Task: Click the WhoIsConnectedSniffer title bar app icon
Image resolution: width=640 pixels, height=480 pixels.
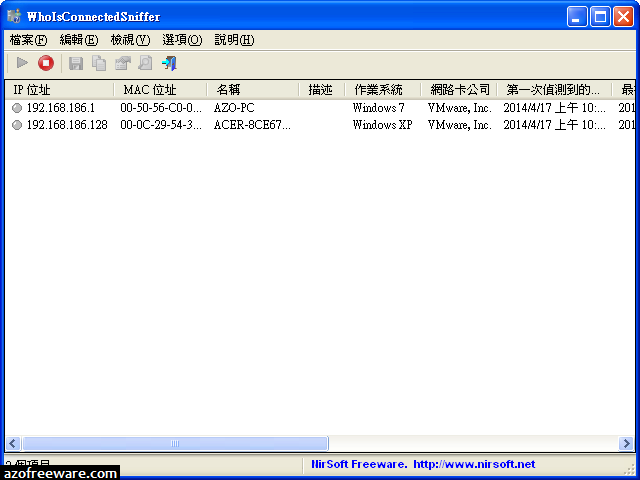Action: tap(14, 16)
